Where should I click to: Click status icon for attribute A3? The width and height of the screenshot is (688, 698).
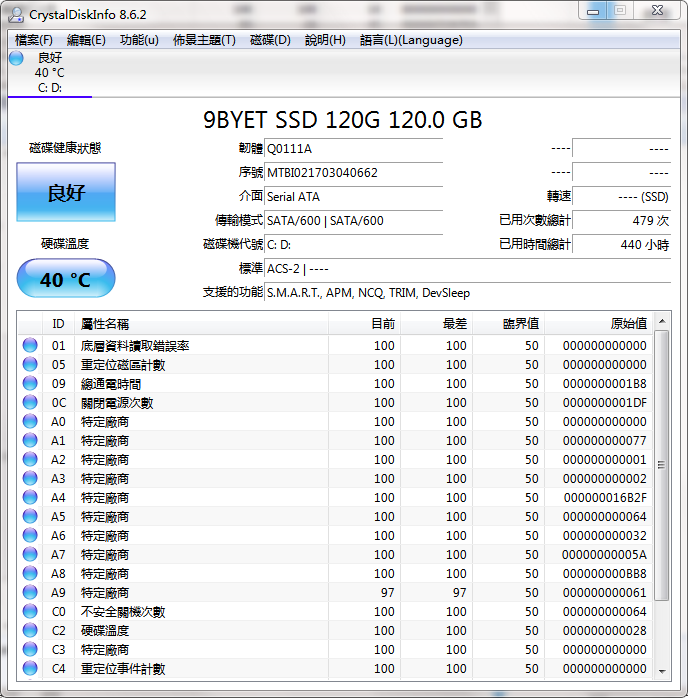click(x=30, y=478)
